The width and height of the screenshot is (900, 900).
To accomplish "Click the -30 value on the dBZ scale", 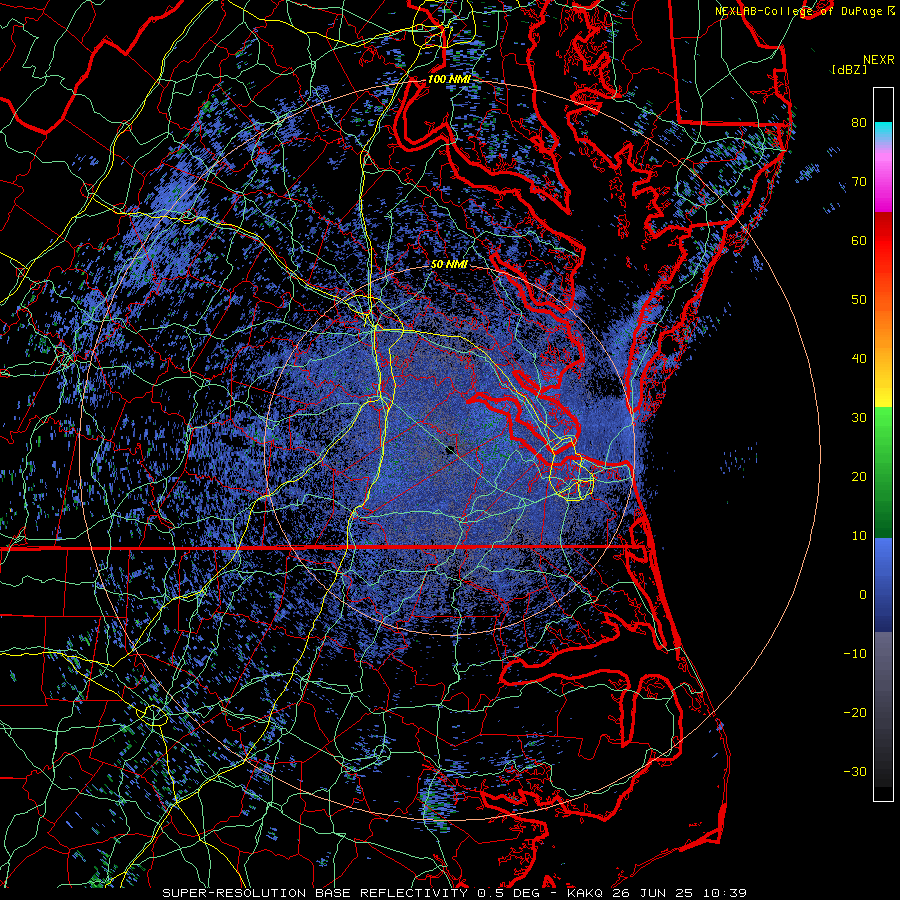I will point(855,772).
